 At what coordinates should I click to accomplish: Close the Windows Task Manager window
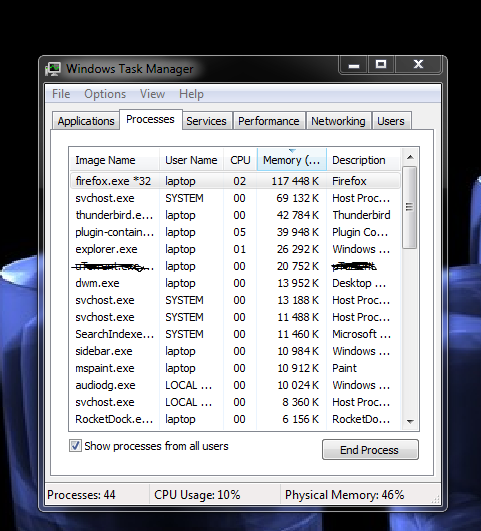tap(418, 65)
